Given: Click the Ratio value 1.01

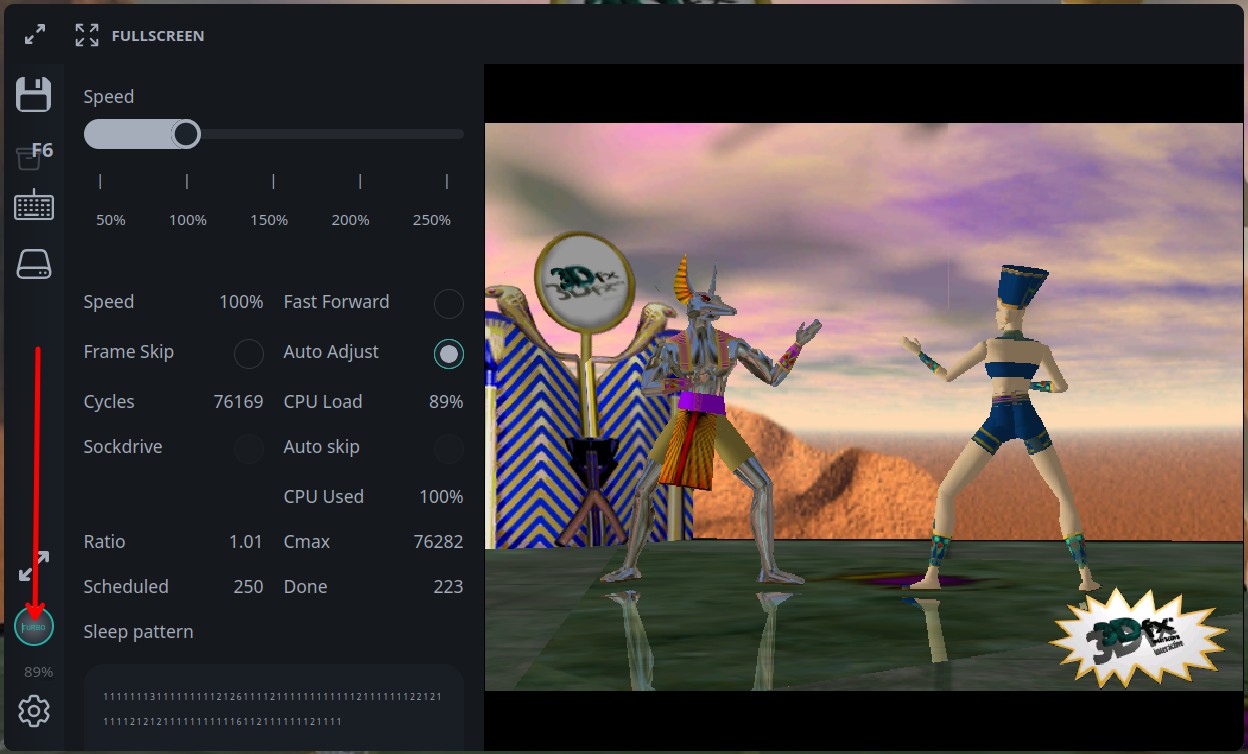Looking at the screenshot, I should [x=246, y=542].
